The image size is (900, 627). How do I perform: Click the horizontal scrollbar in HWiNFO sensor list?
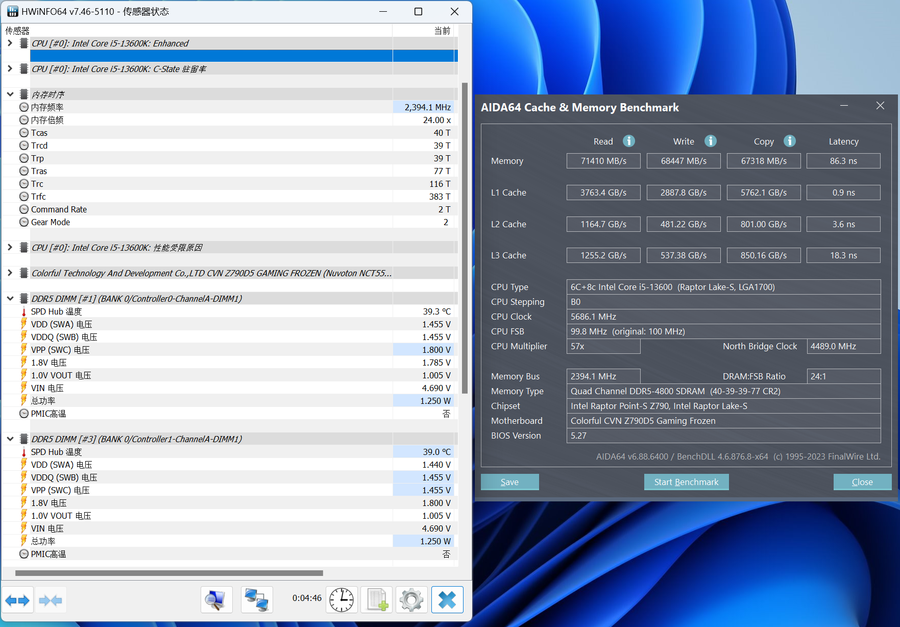pos(169,573)
